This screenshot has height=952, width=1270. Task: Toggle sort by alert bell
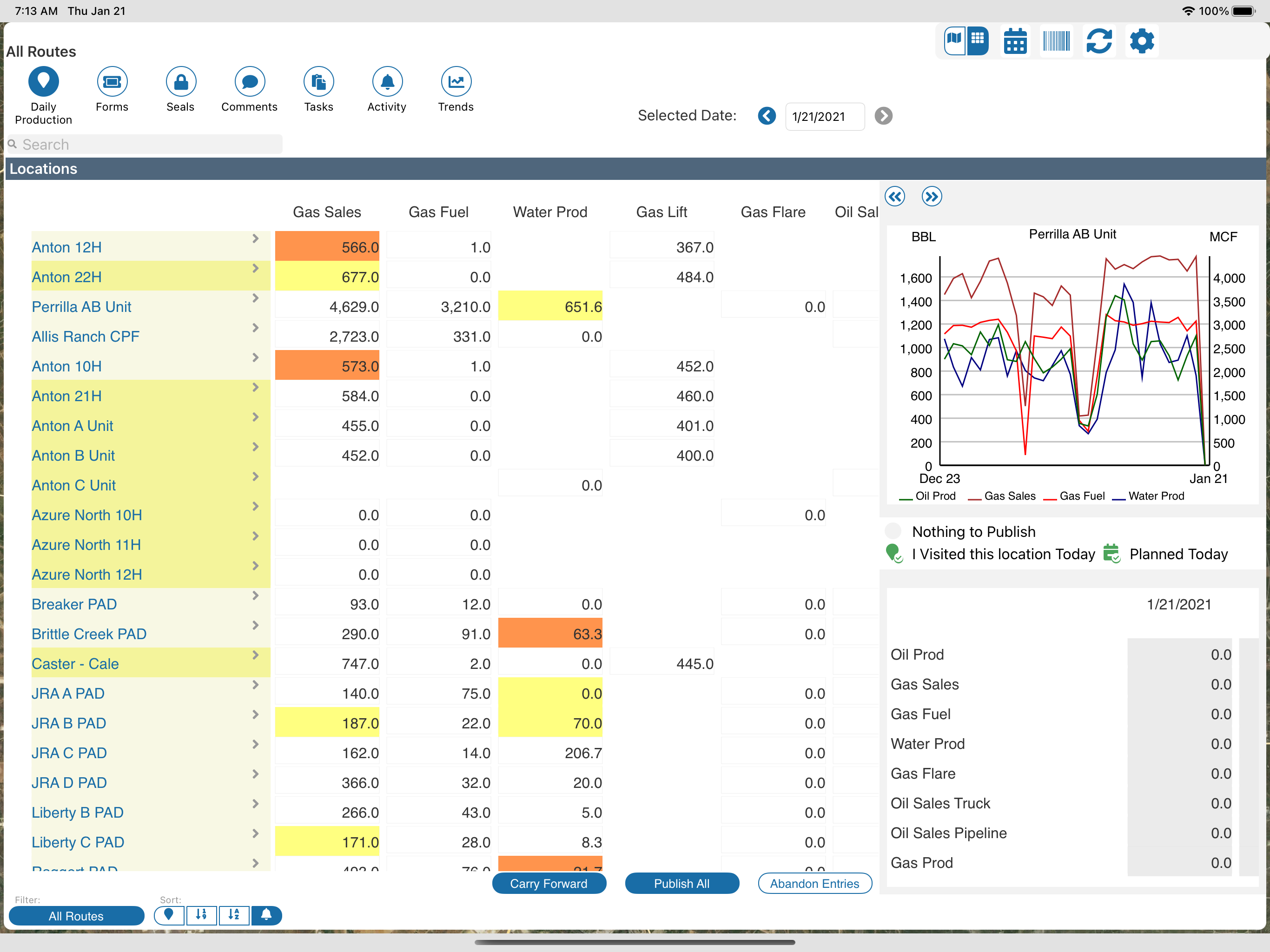266,915
